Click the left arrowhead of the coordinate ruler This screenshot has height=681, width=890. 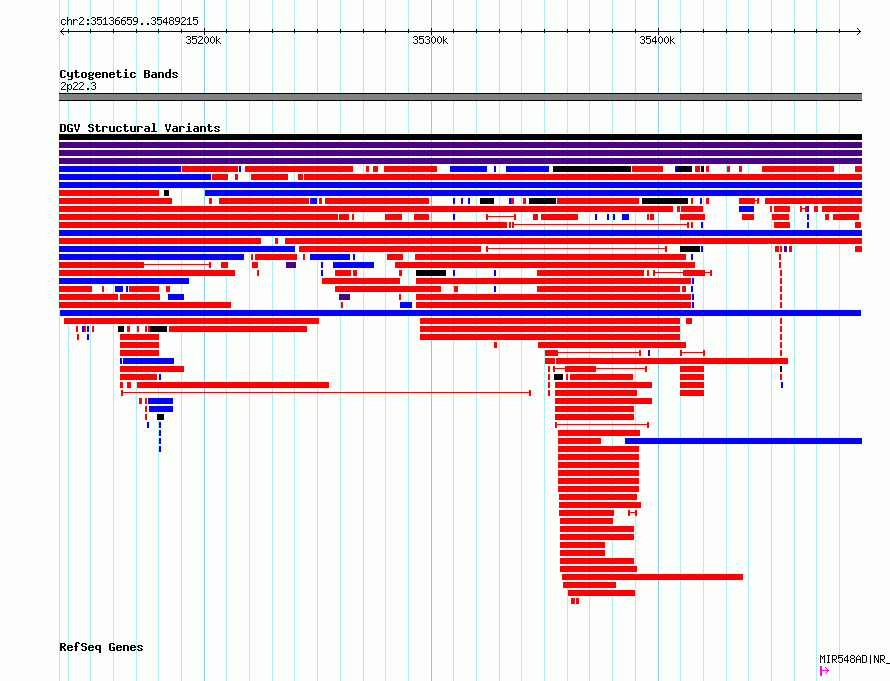point(63,31)
